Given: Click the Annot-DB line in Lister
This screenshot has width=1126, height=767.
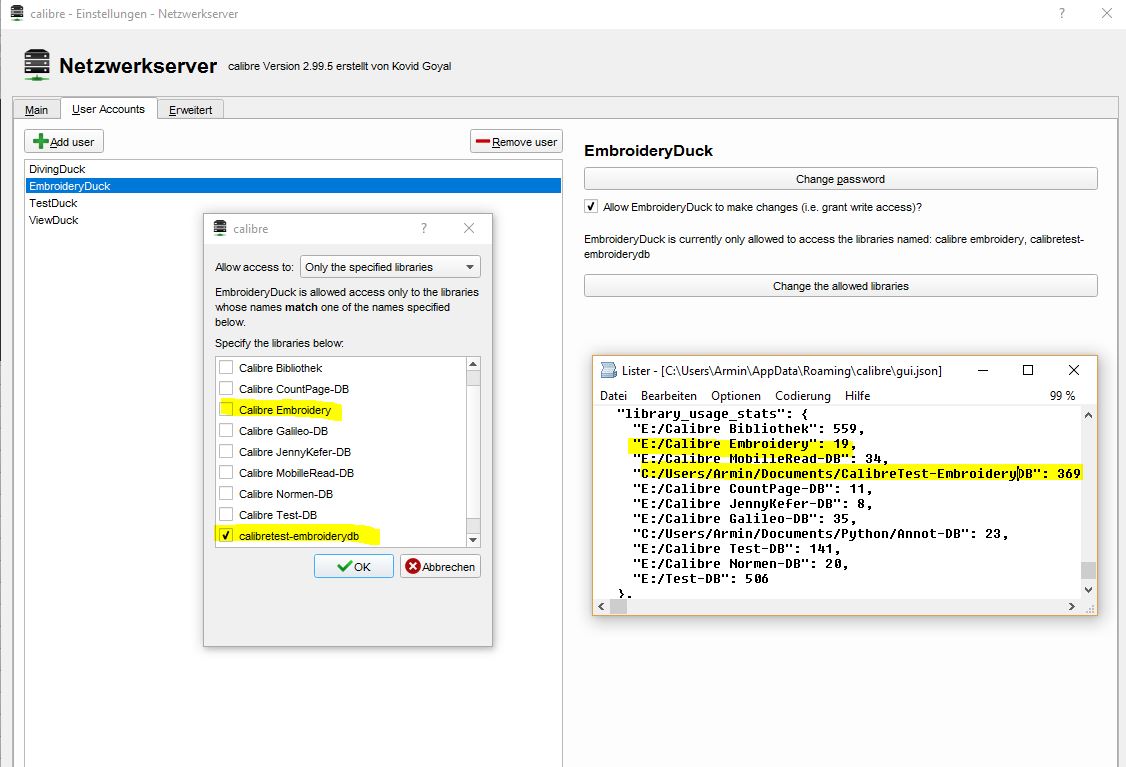Looking at the screenshot, I should [820, 534].
